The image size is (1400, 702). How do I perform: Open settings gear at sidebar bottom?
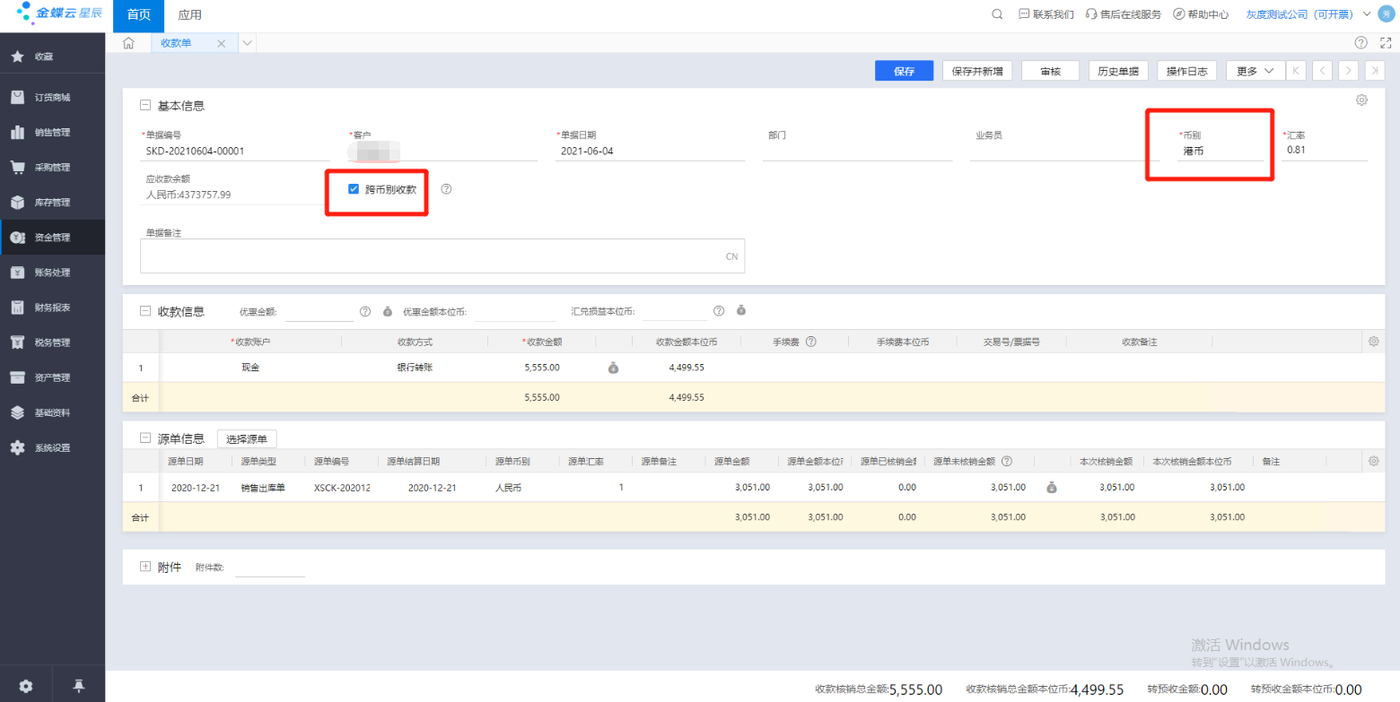coord(26,687)
